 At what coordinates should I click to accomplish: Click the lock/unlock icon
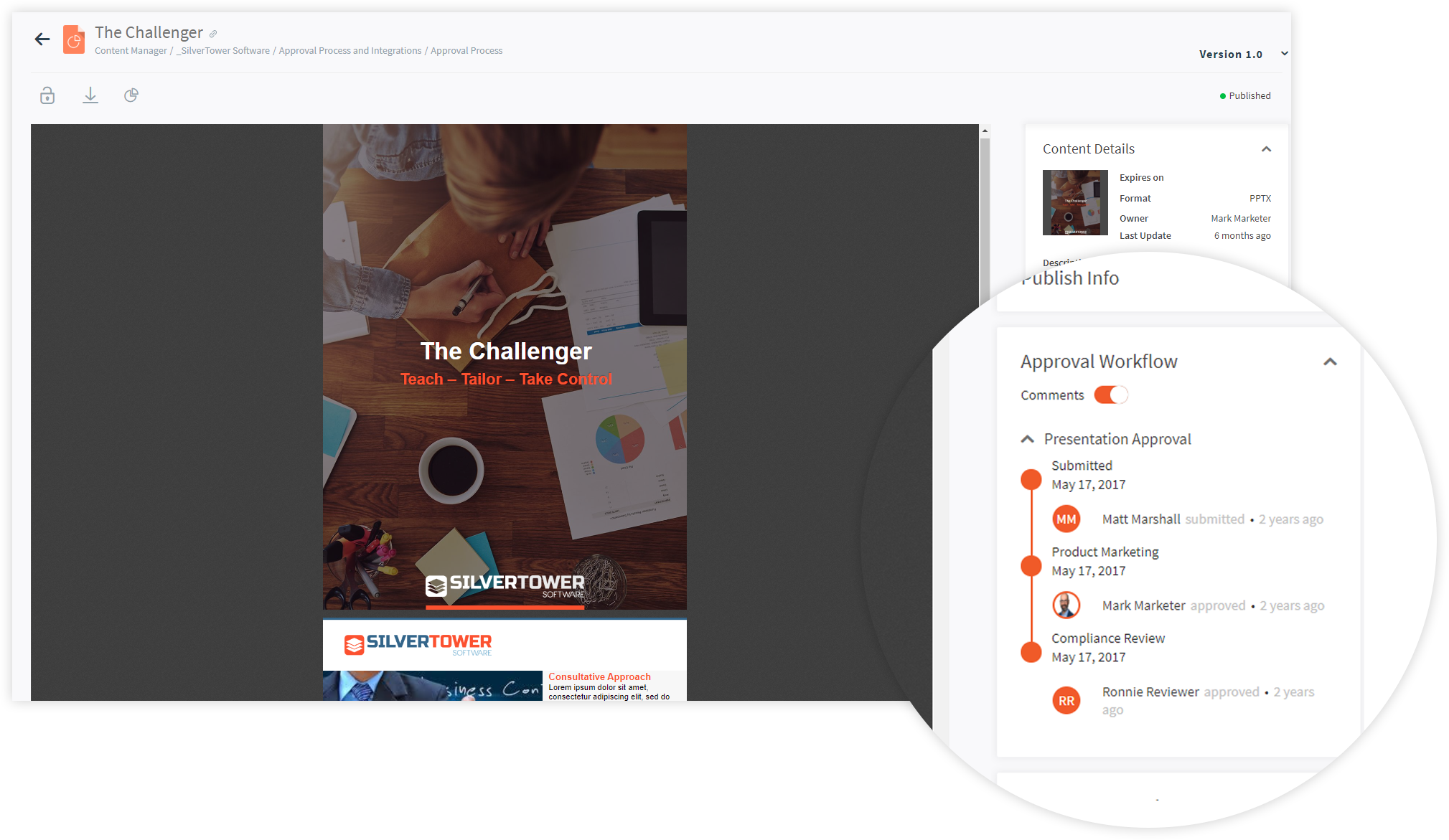pos(48,95)
